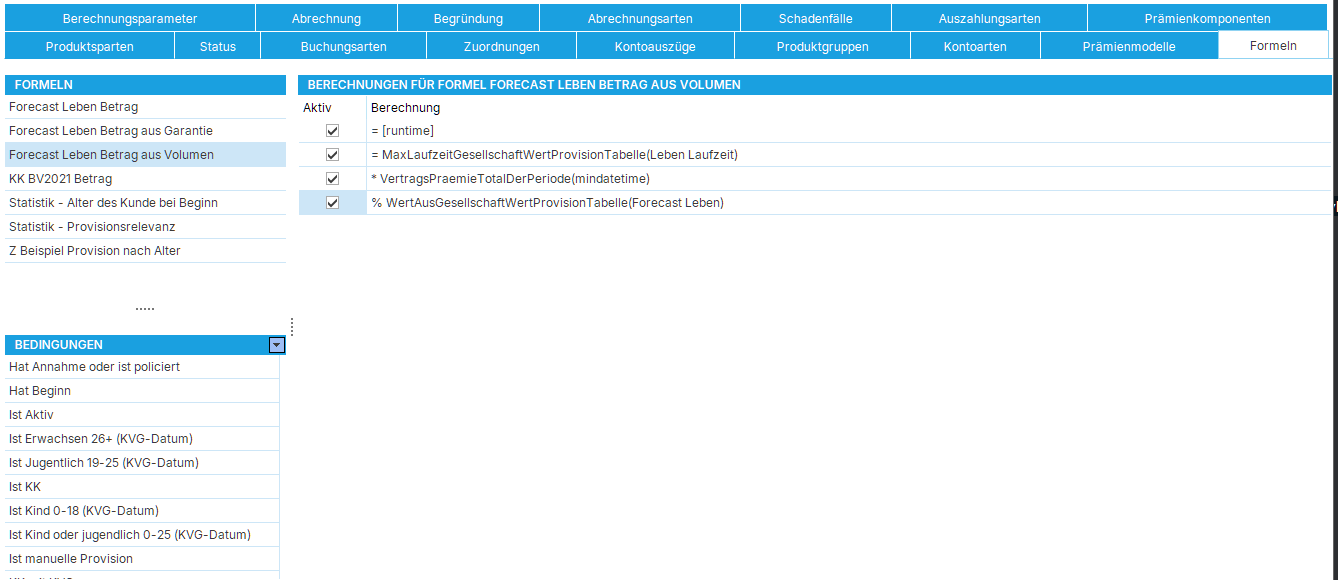
Task: Switch to the Prämienmodelle tab
Action: click(x=1128, y=46)
